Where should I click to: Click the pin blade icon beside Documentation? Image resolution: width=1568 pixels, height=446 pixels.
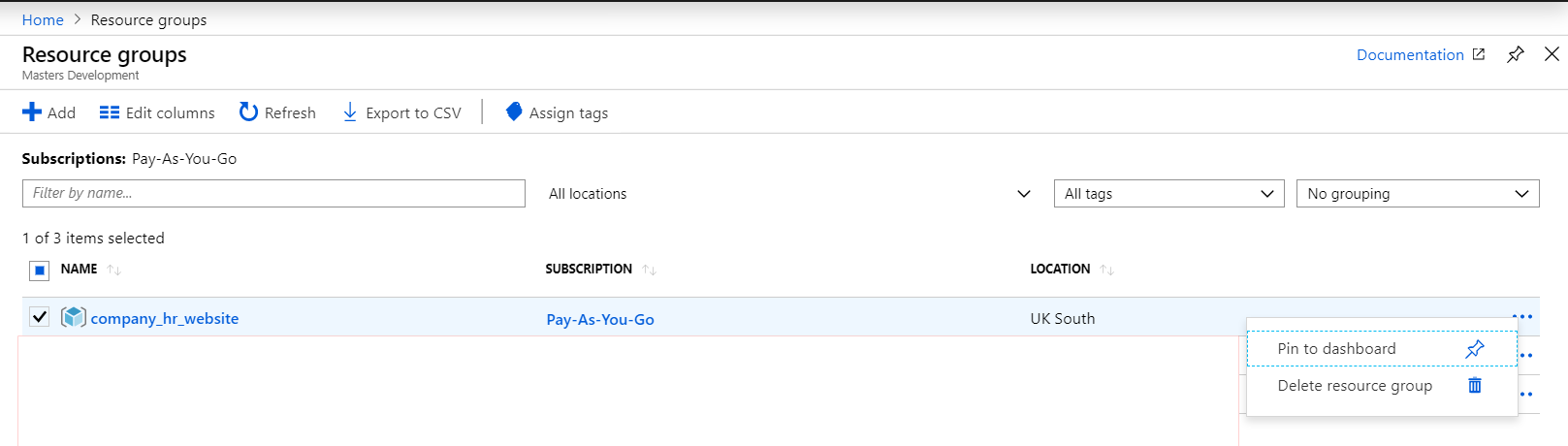pyautogui.click(x=1515, y=54)
